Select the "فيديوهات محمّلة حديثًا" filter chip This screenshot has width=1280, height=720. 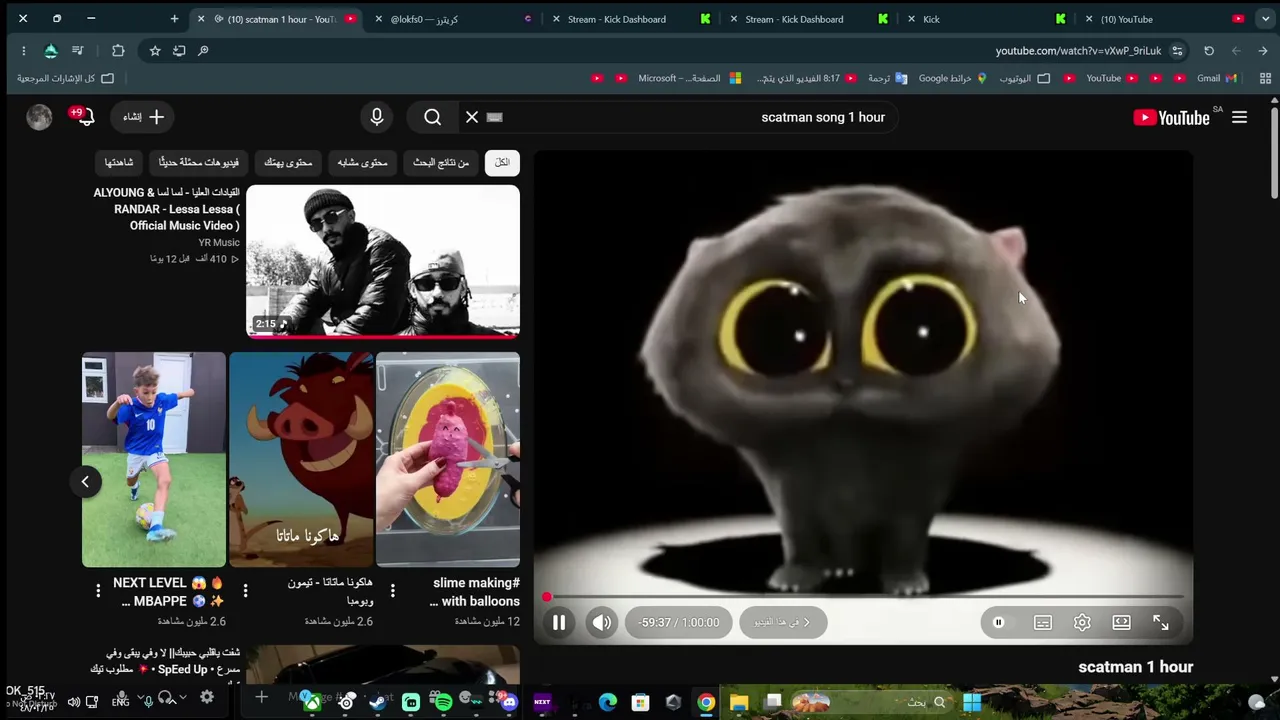point(199,162)
